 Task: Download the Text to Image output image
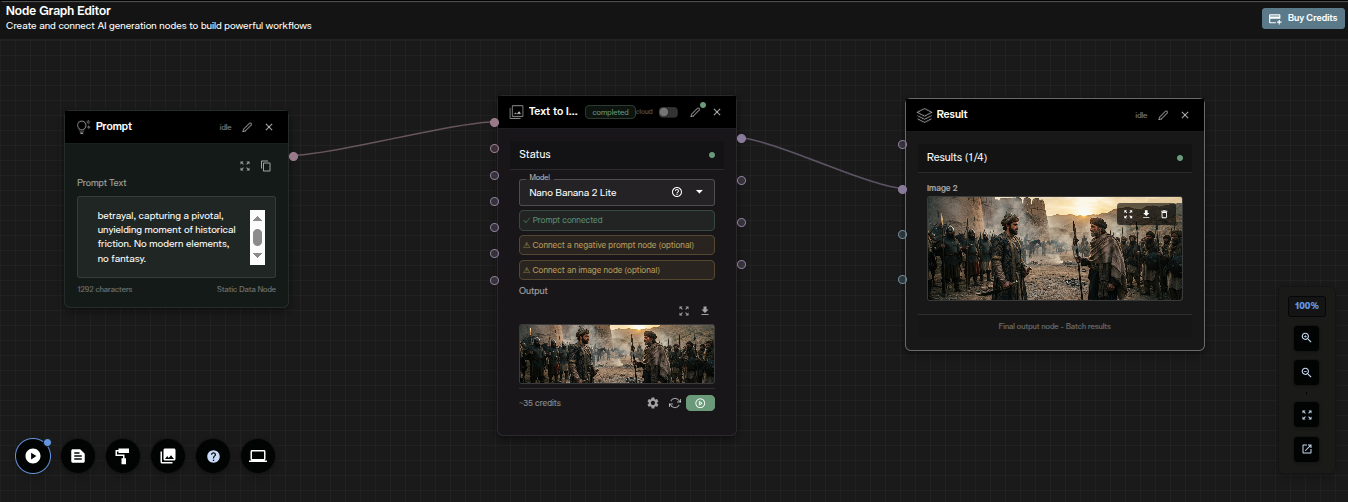[705, 311]
